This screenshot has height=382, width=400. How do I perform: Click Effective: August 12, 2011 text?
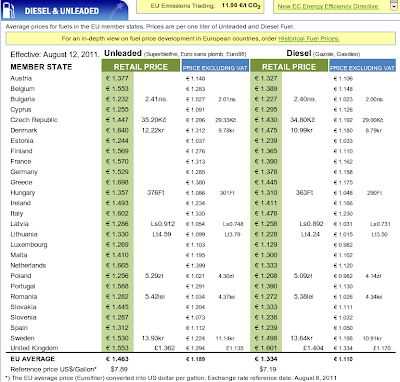[x=55, y=54]
